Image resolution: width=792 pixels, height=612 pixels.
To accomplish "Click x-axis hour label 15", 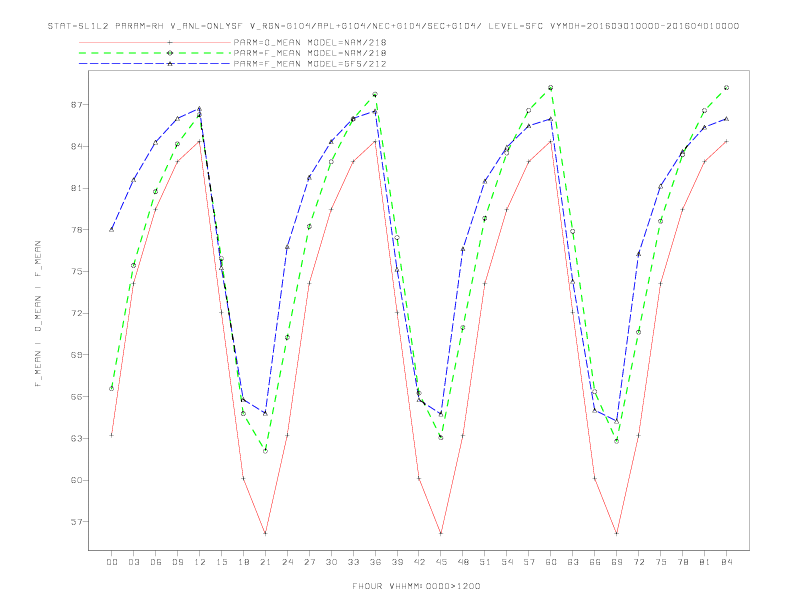I will coord(221,562).
